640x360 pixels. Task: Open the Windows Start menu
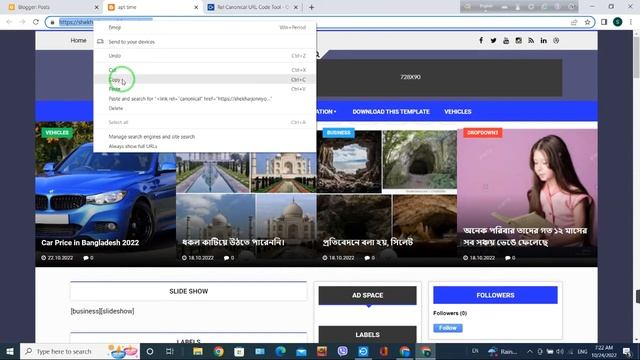coord(10,351)
